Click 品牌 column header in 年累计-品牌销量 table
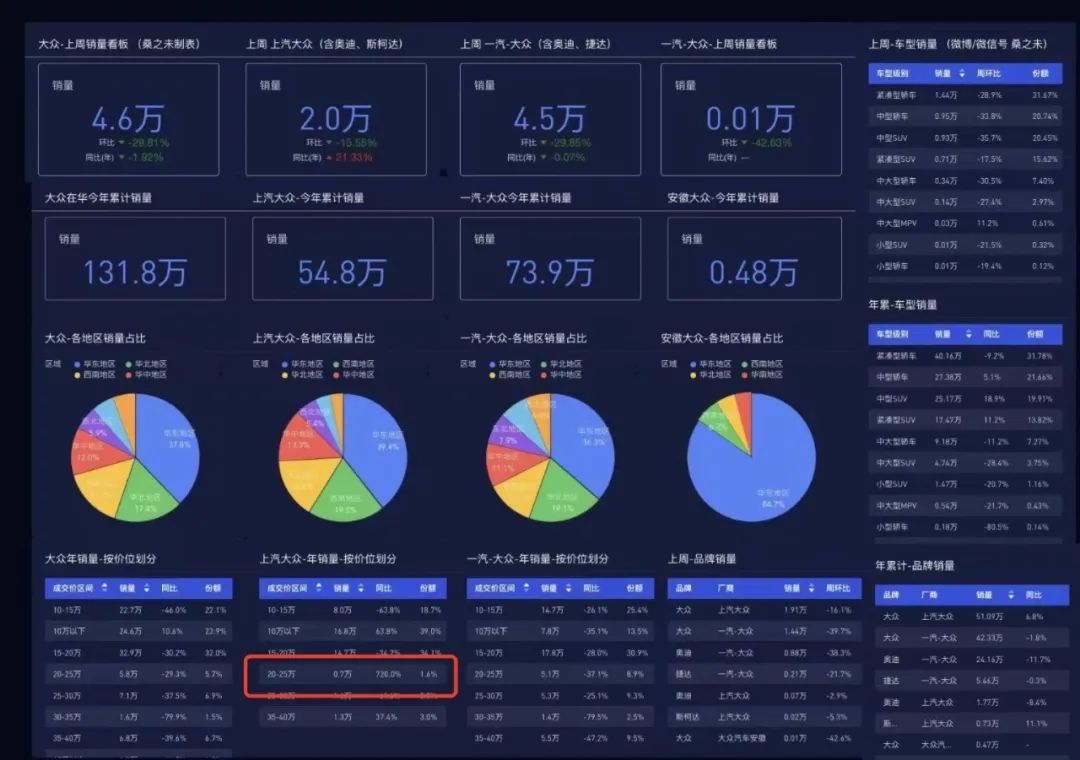 click(891, 594)
